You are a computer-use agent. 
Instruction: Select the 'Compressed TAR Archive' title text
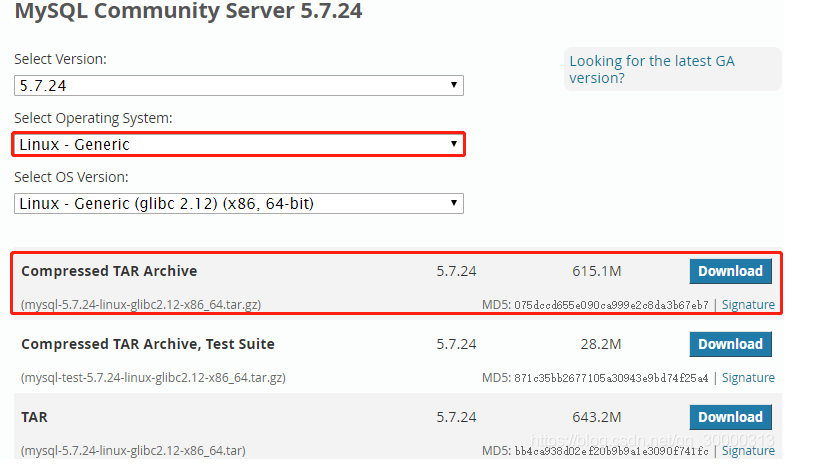click(109, 271)
